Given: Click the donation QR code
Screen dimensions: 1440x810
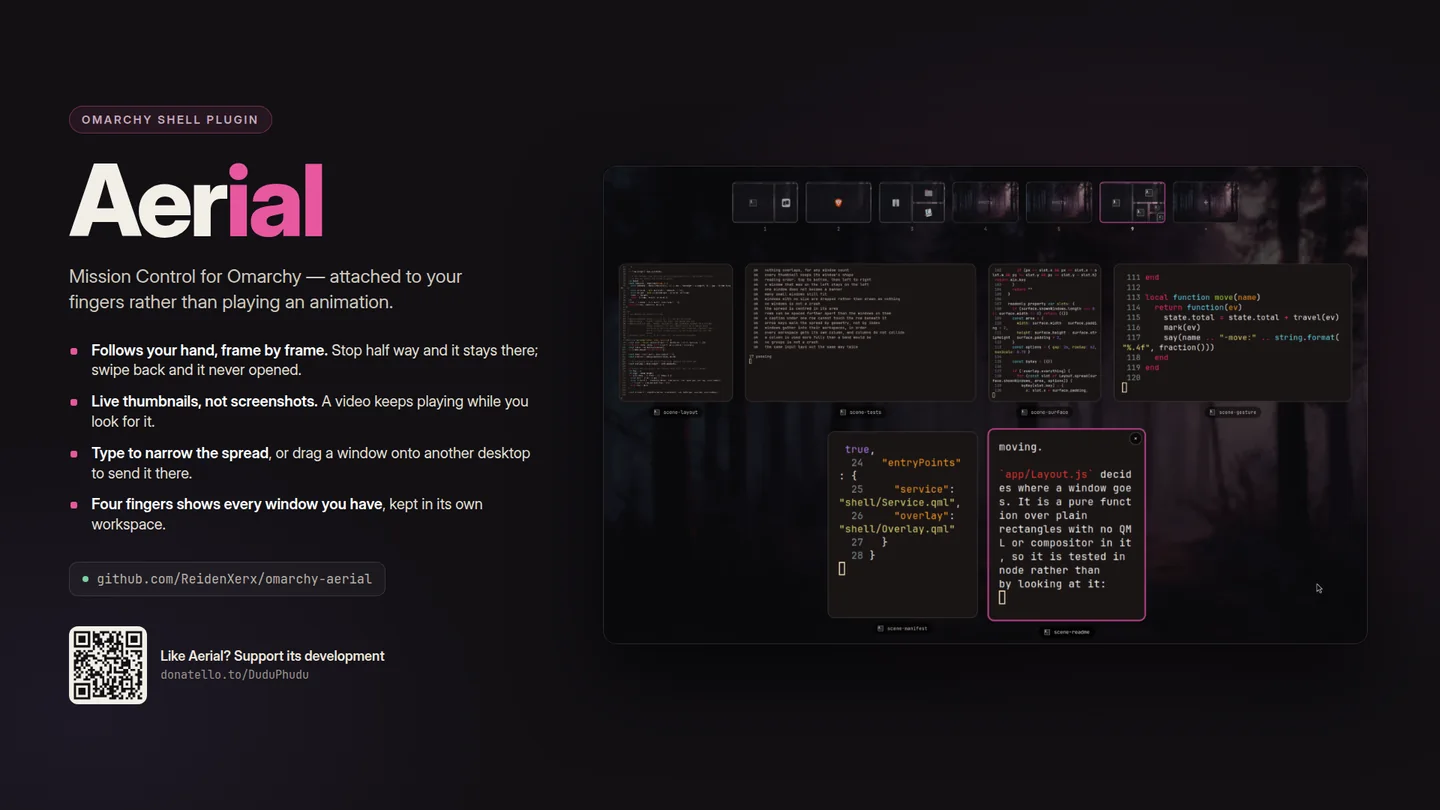Looking at the screenshot, I should 108,665.
